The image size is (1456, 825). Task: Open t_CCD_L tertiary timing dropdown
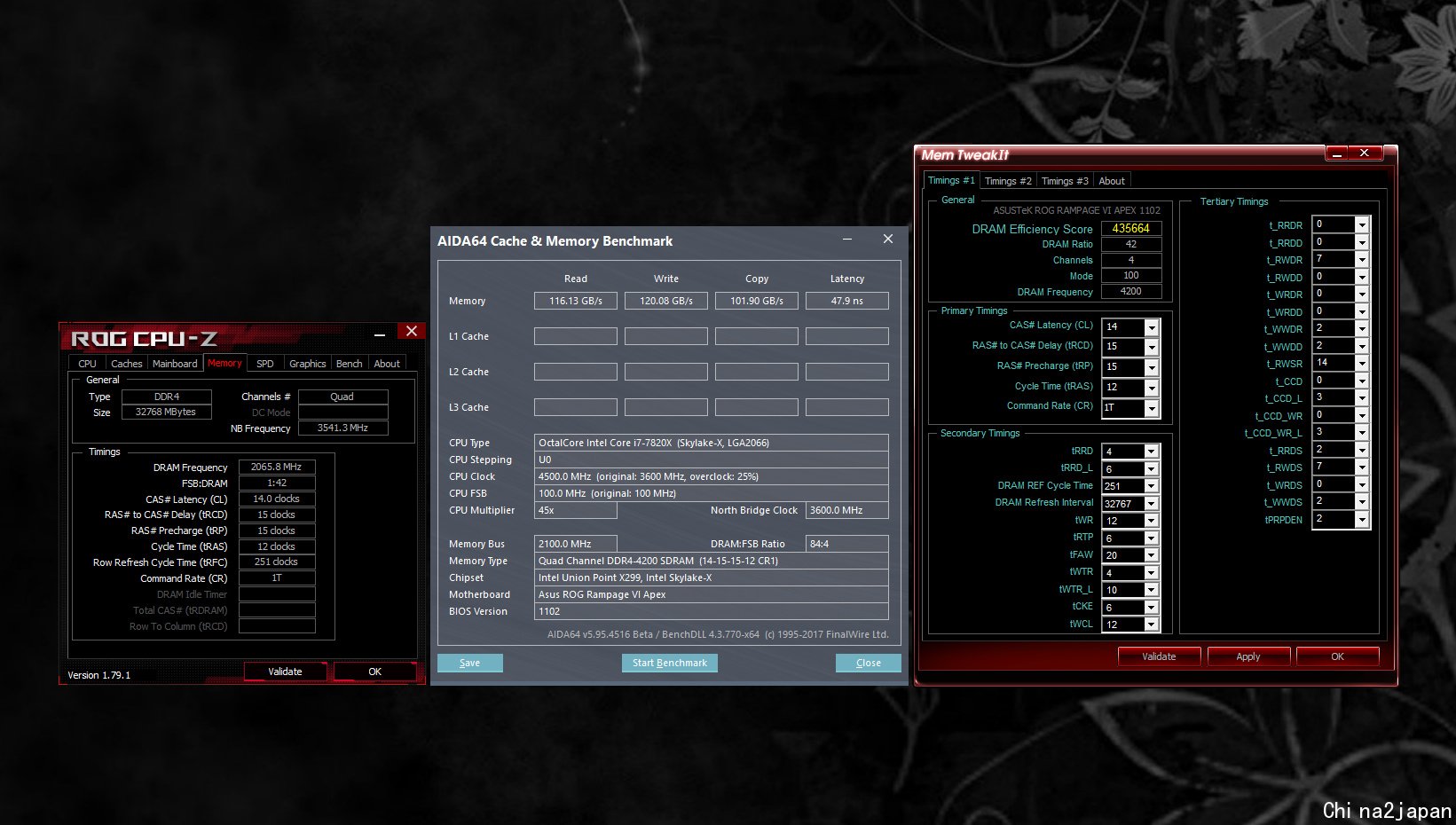tap(1362, 397)
